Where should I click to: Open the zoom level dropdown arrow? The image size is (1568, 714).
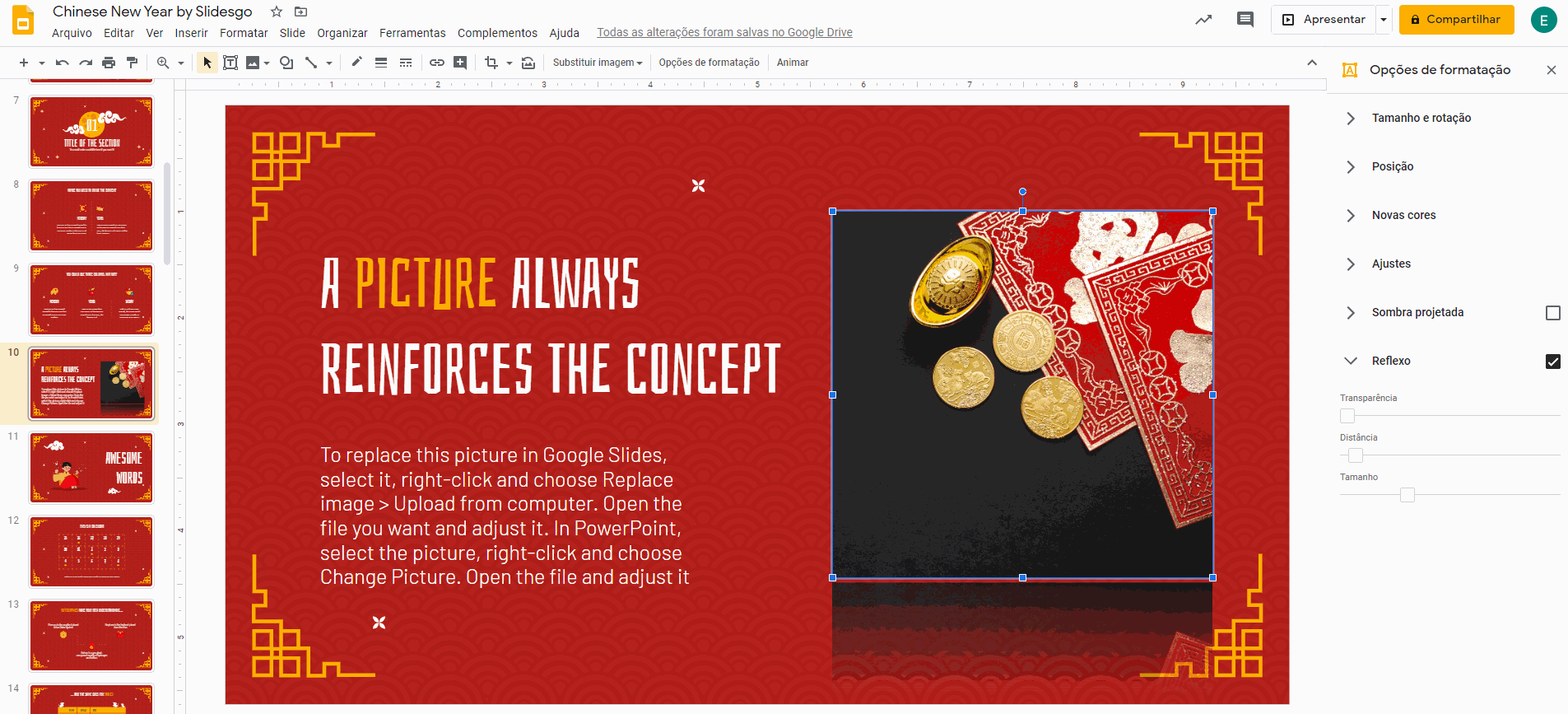[181, 63]
